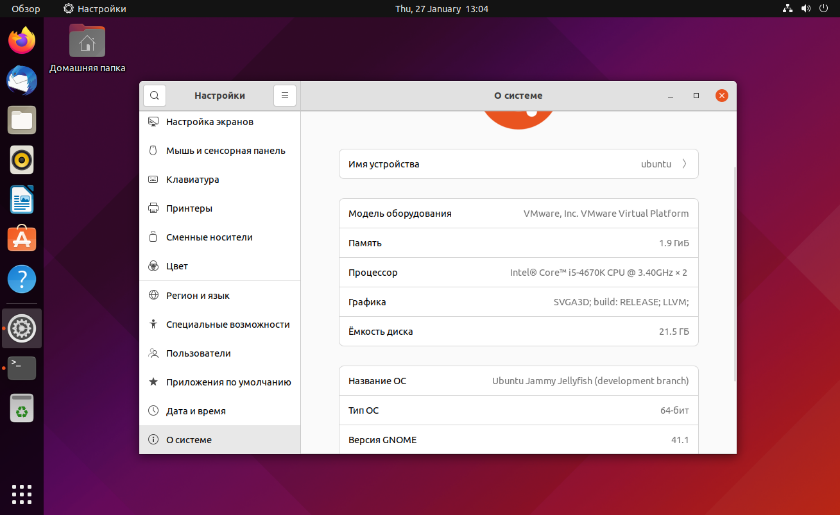Open the Обзор activities overview
840x515 pixels.
[x=26, y=9]
